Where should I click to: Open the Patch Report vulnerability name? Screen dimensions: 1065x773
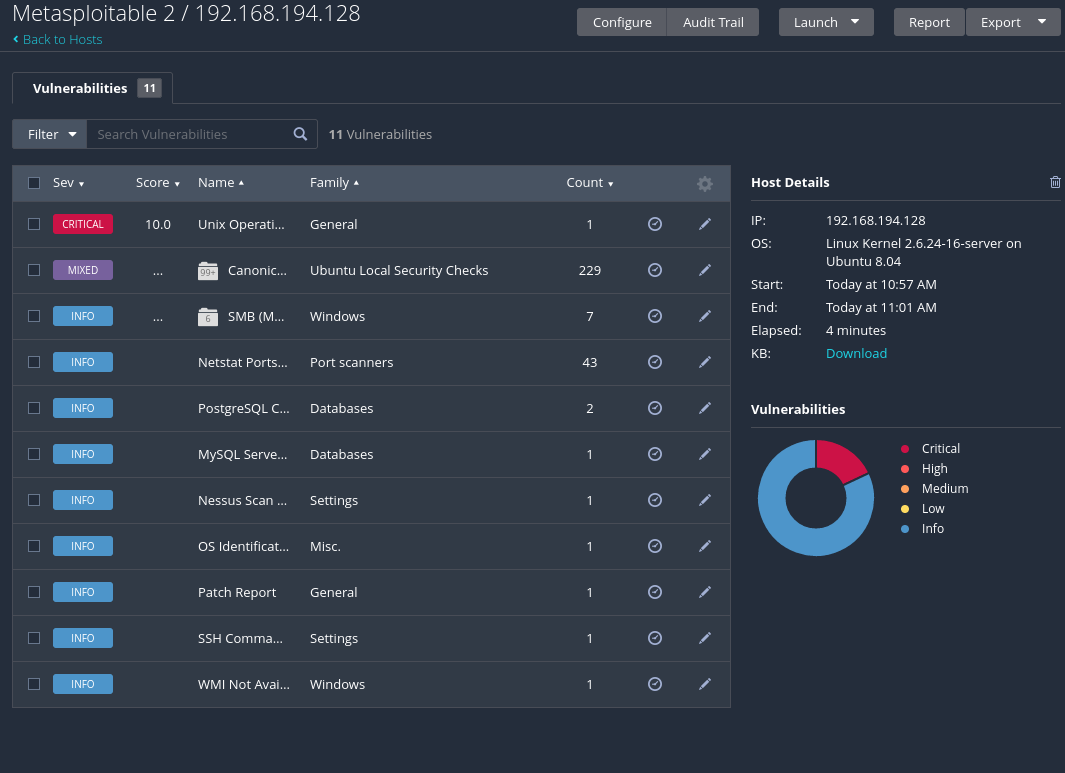237,592
